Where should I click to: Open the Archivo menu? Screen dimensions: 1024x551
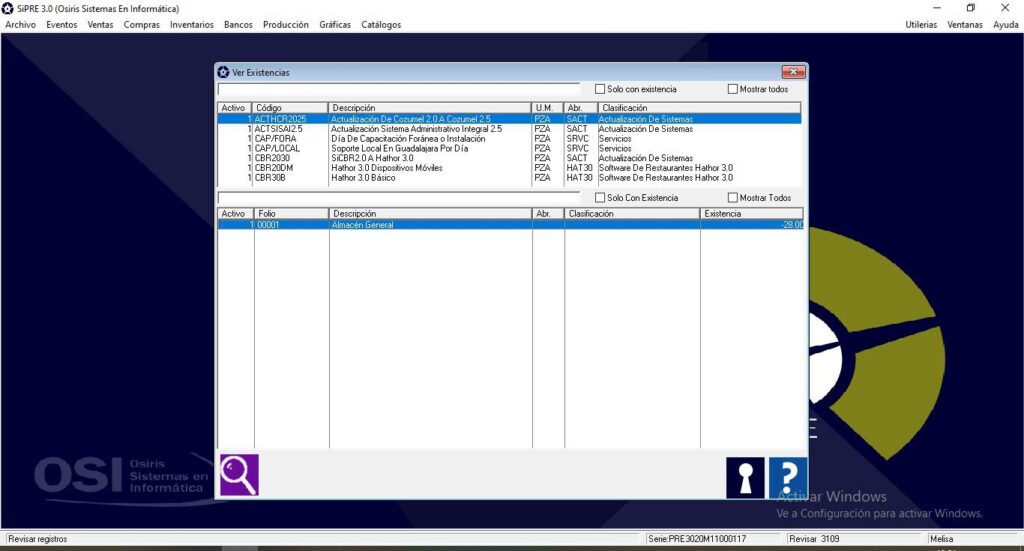(20, 25)
